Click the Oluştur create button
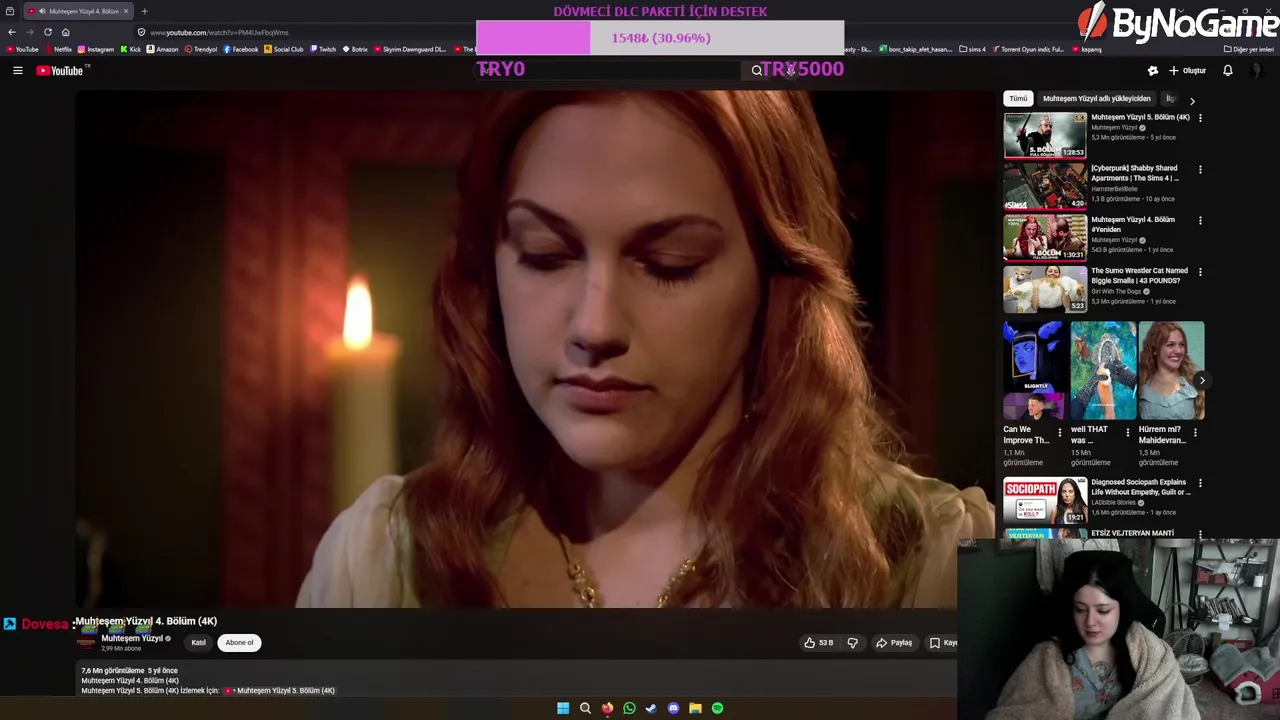1280x720 pixels. (1187, 70)
